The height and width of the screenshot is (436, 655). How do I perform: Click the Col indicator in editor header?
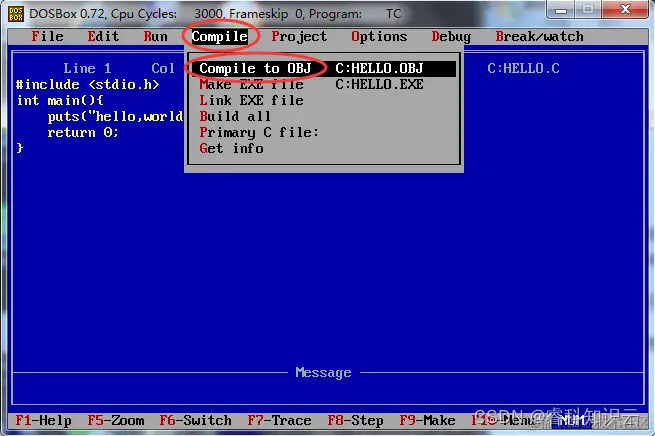click(x=163, y=68)
